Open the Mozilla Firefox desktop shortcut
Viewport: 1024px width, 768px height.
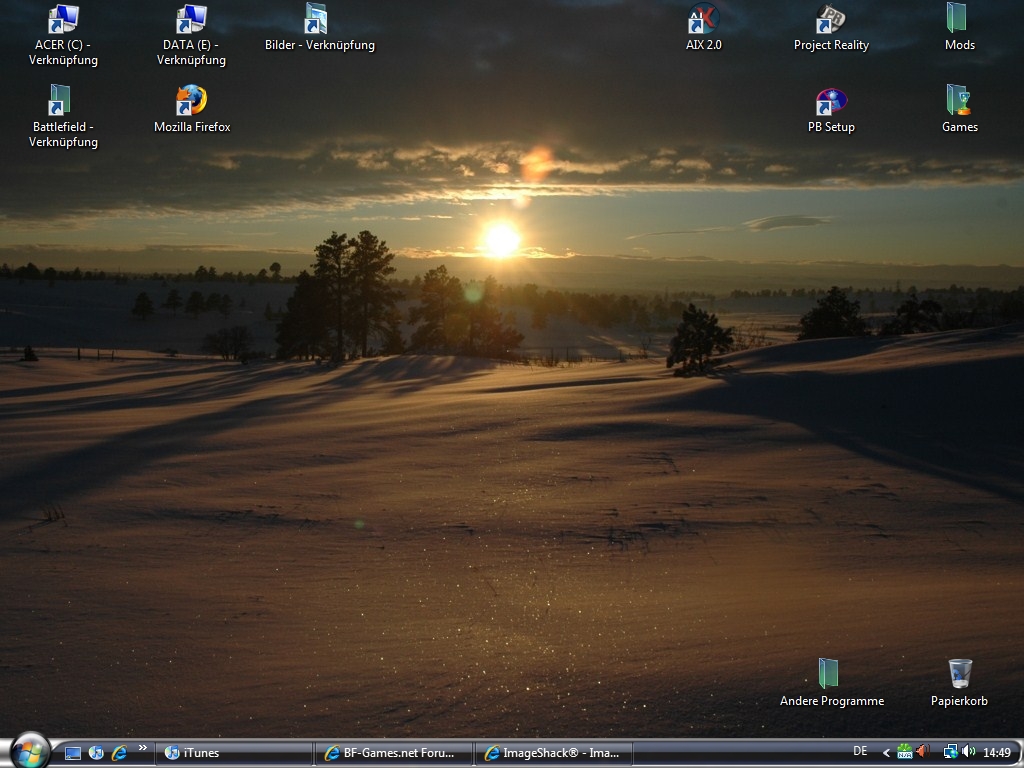(191, 101)
